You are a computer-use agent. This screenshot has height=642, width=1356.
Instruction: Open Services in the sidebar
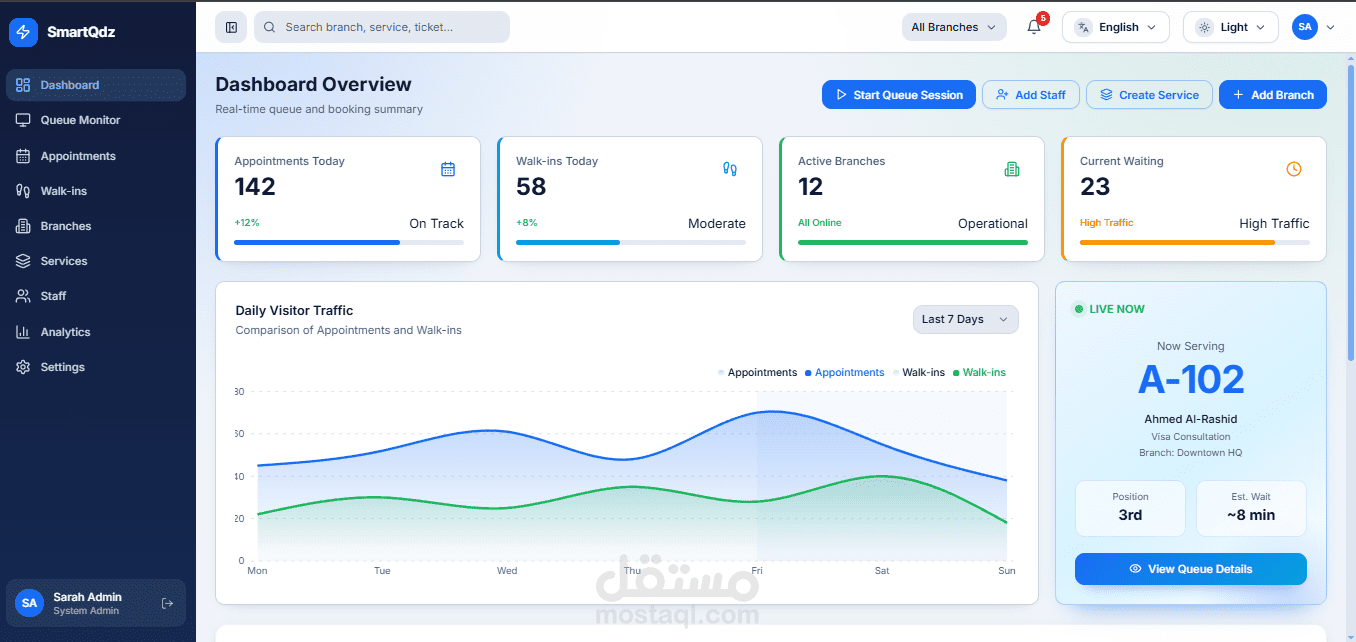(96, 261)
